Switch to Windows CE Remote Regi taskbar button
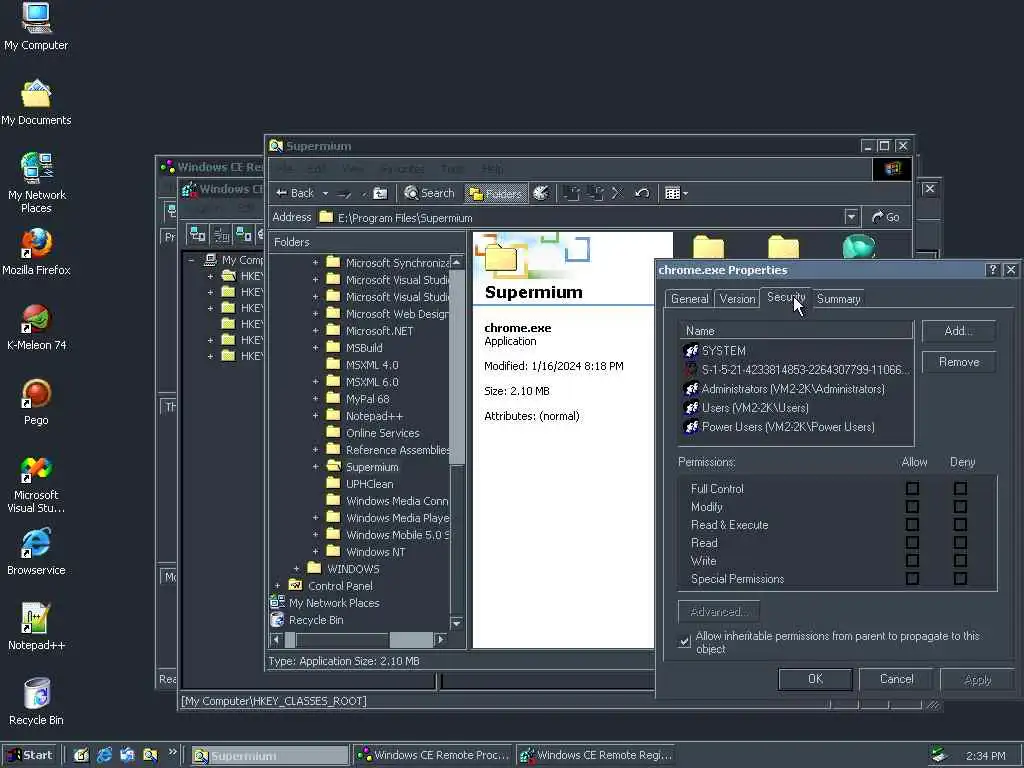The width and height of the screenshot is (1024, 768). [x=596, y=756]
